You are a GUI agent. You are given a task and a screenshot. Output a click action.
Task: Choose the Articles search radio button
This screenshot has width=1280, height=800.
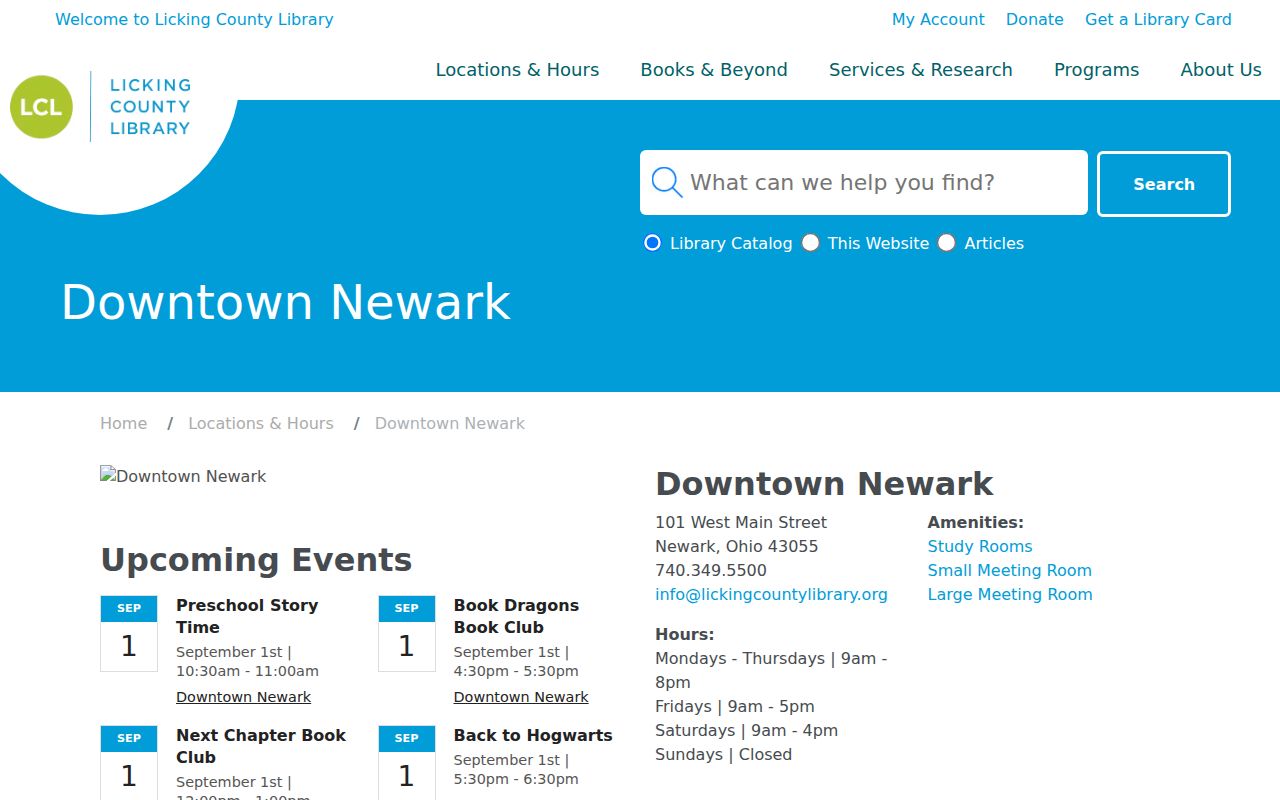pos(946,243)
